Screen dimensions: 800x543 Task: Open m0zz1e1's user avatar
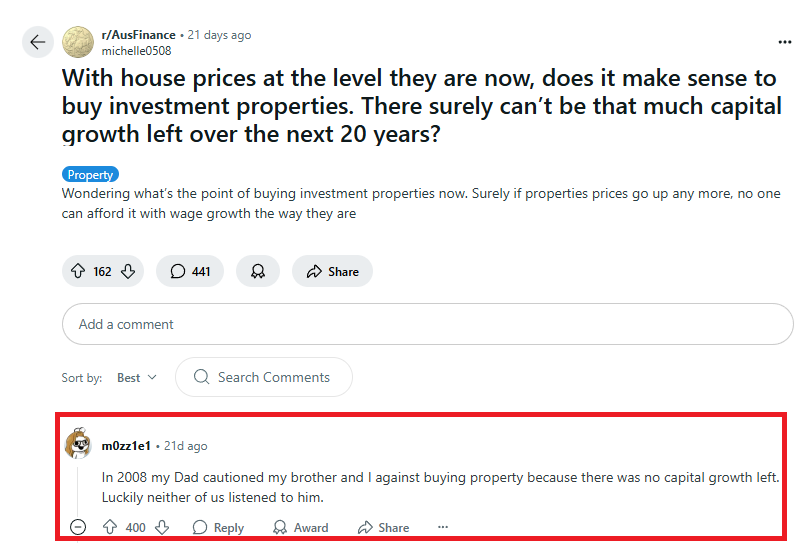click(x=78, y=446)
